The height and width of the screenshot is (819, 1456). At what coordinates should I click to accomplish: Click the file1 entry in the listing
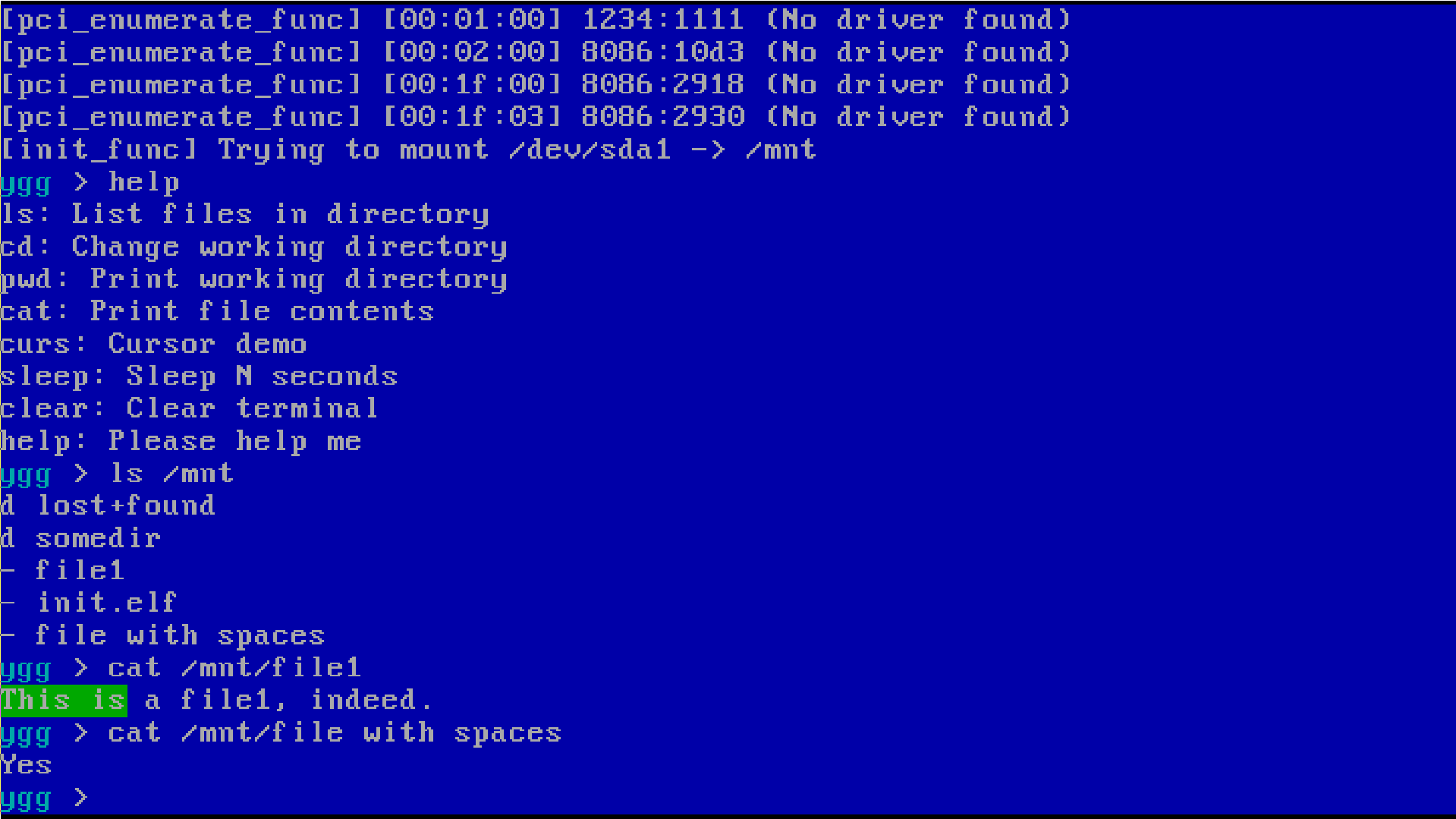[62, 570]
